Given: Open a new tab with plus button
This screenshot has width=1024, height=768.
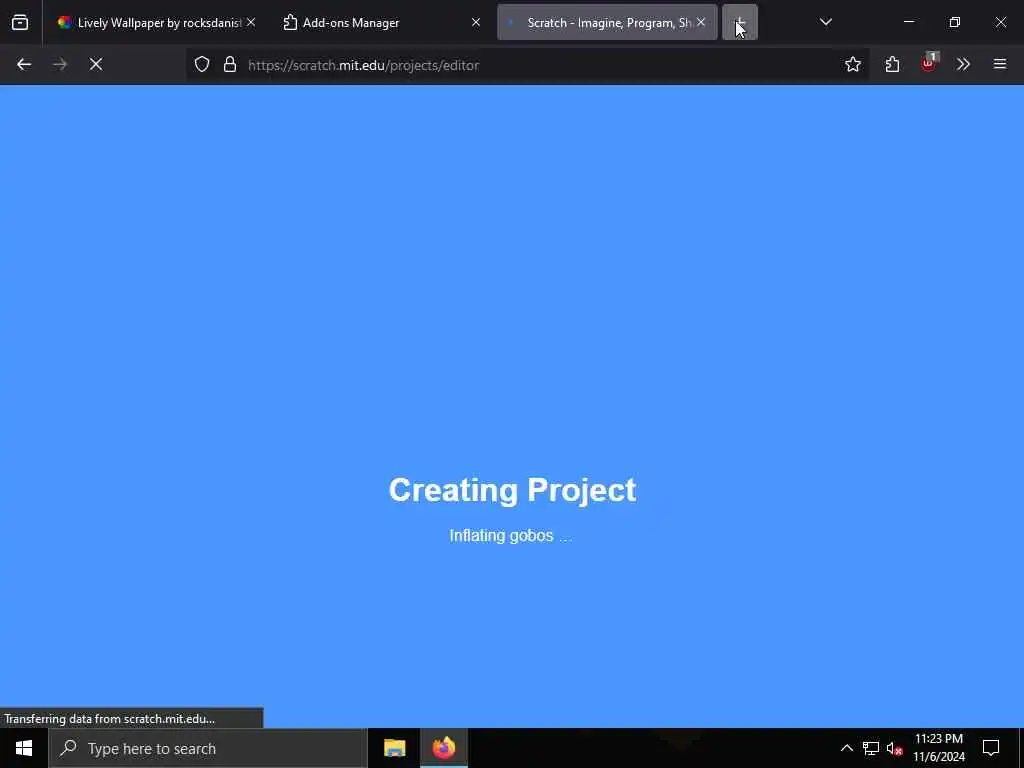Looking at the screenshot, I should (x=740, y=23).
